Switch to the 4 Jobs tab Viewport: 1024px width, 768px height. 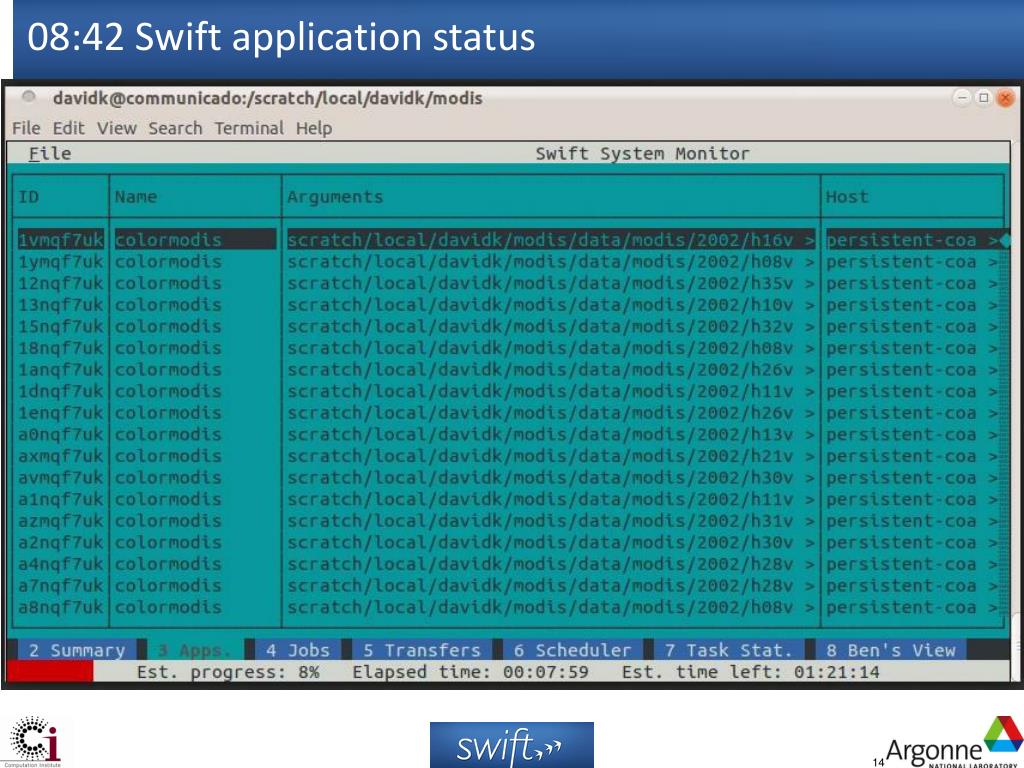298,650
